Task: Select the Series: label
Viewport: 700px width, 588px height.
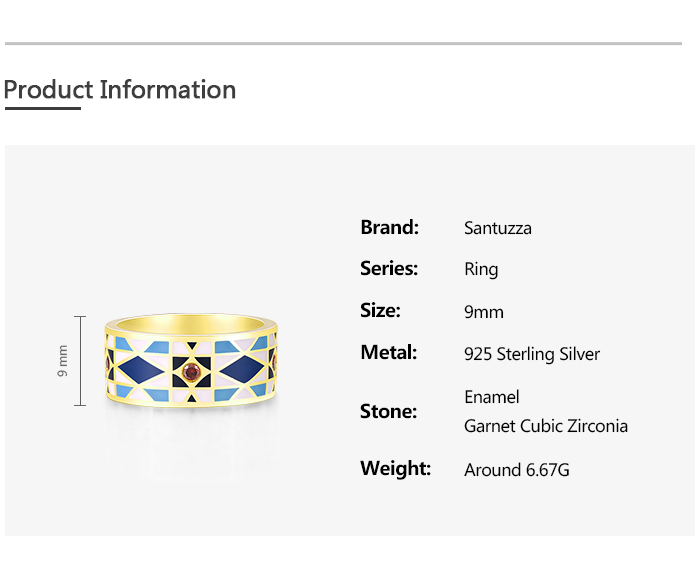Action: click(389, 268)
